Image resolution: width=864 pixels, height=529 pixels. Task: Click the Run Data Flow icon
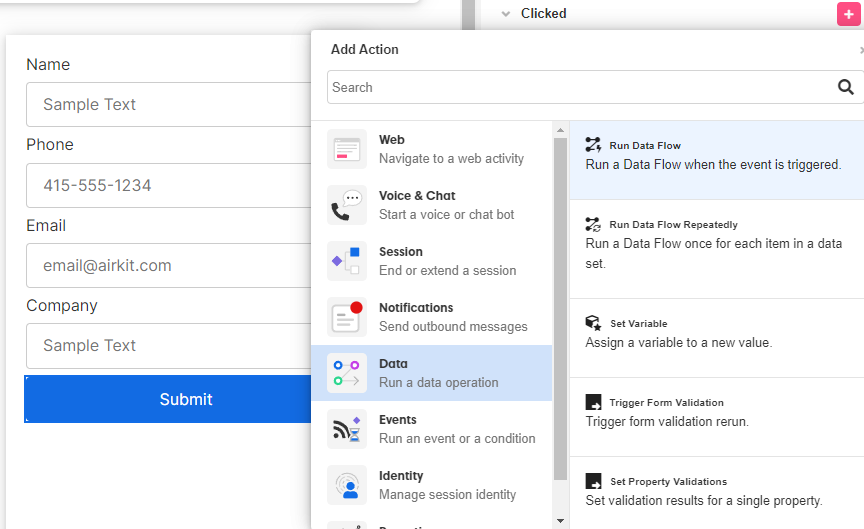pyautogui.click(x=593, y=145)
